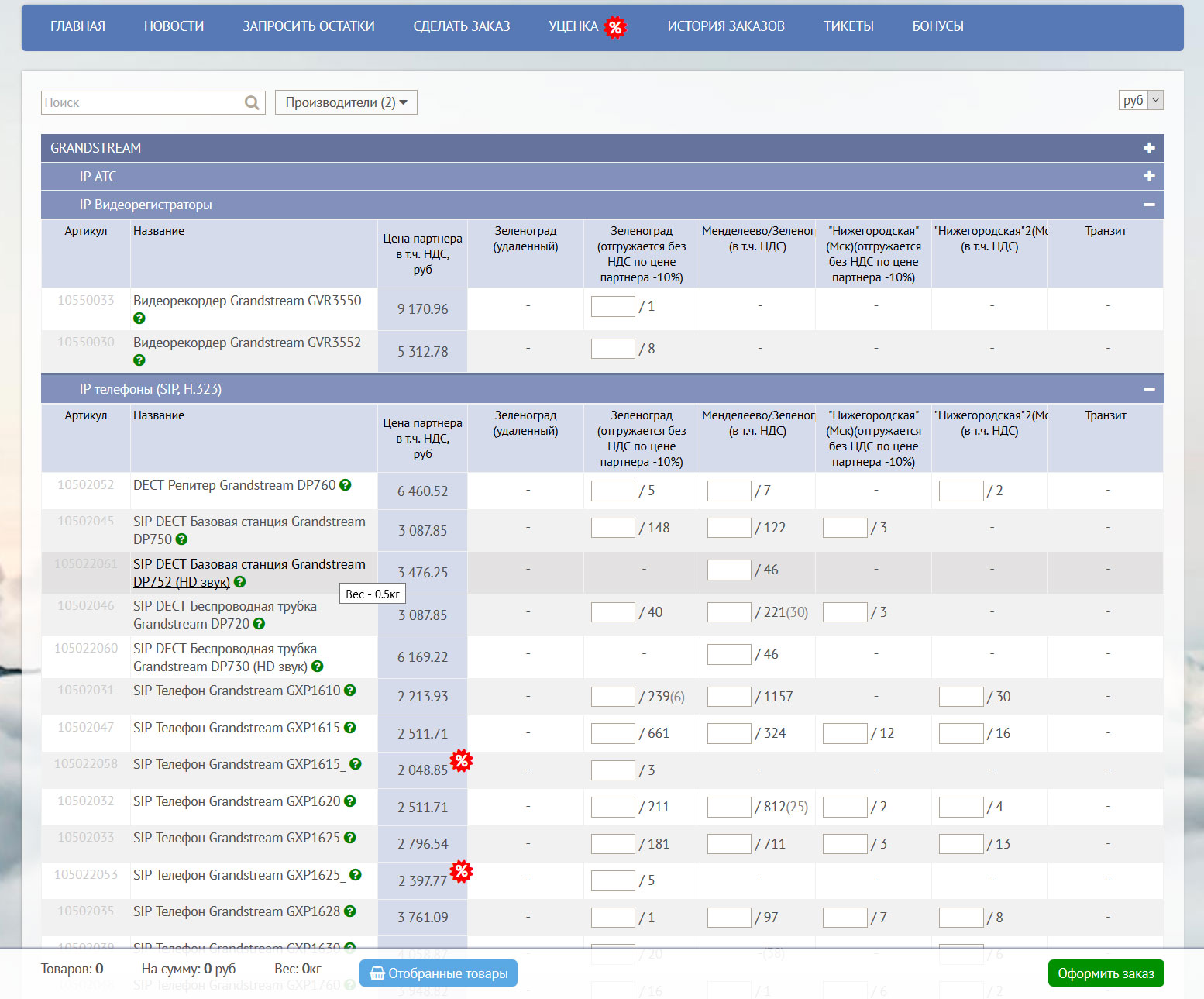Collapse the IP Видеорегистраторы category
The image size is (1204, 999).
click(1149, 205)
